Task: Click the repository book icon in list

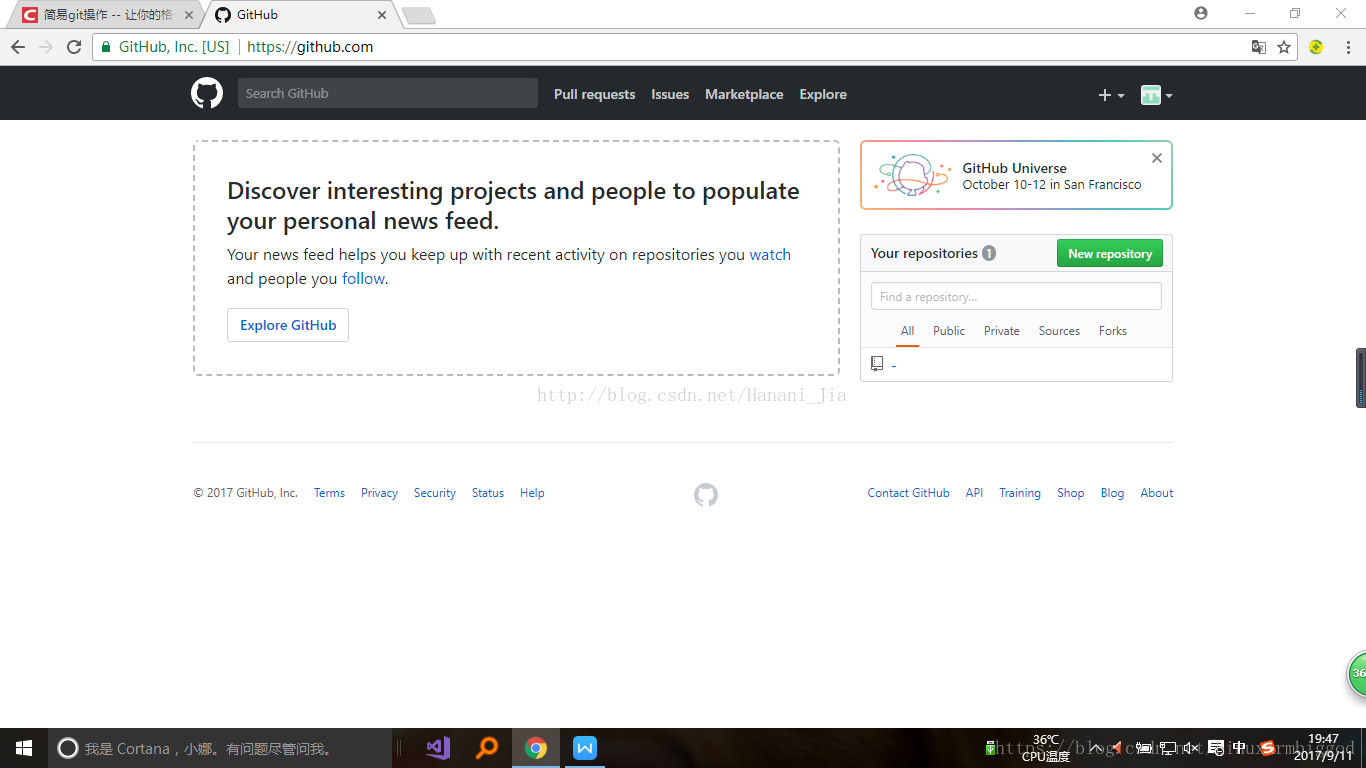Action: 877,364
